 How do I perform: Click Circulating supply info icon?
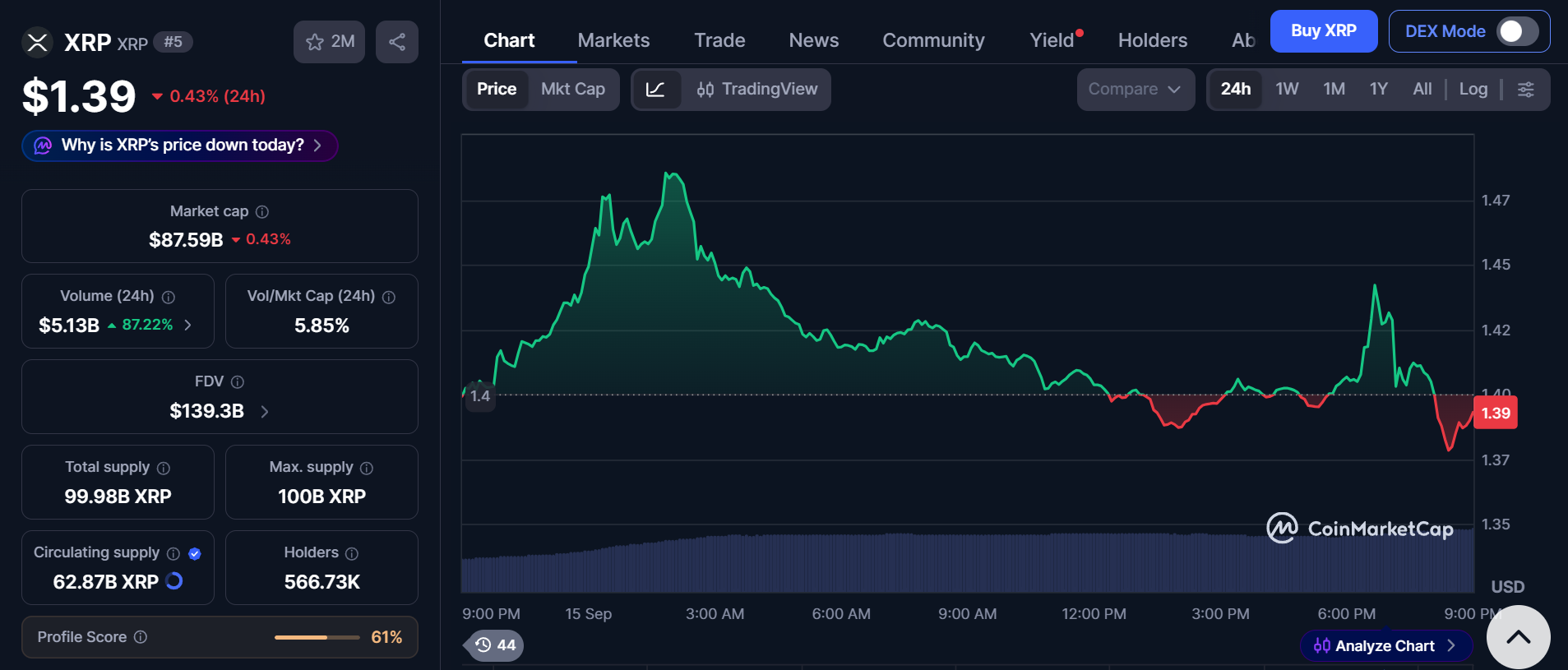(173, 553)
